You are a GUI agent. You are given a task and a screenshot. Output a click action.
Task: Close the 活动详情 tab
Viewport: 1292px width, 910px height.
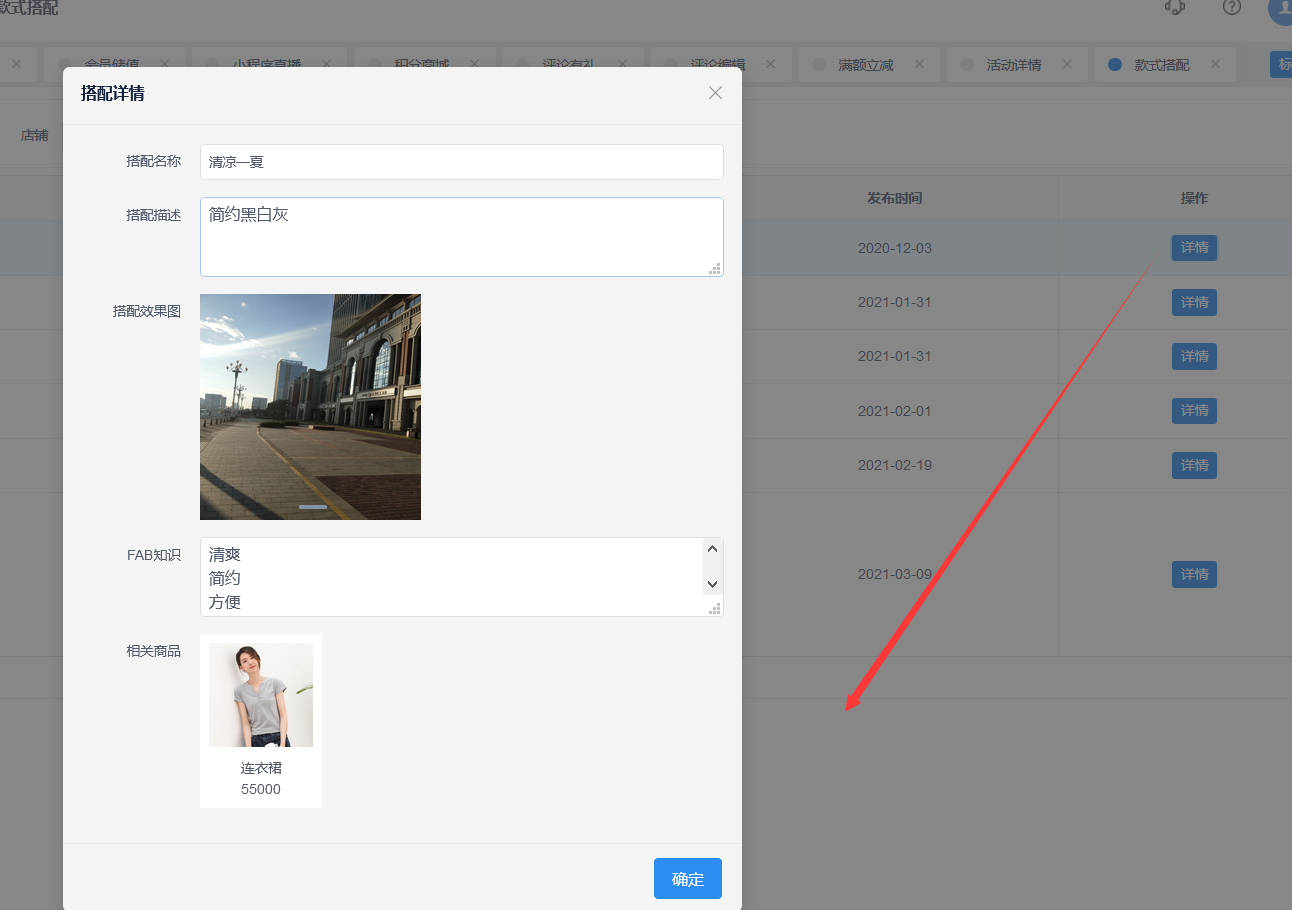coord(1067,64)
